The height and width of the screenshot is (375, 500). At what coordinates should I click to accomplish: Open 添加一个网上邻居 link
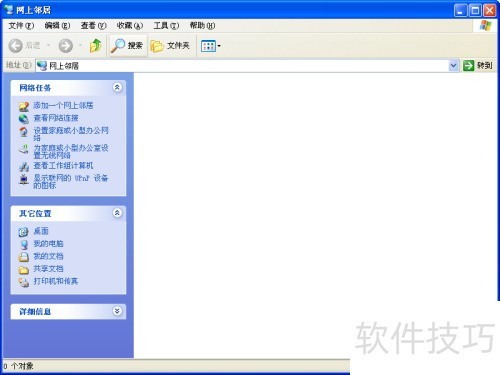tap(63, 106)
